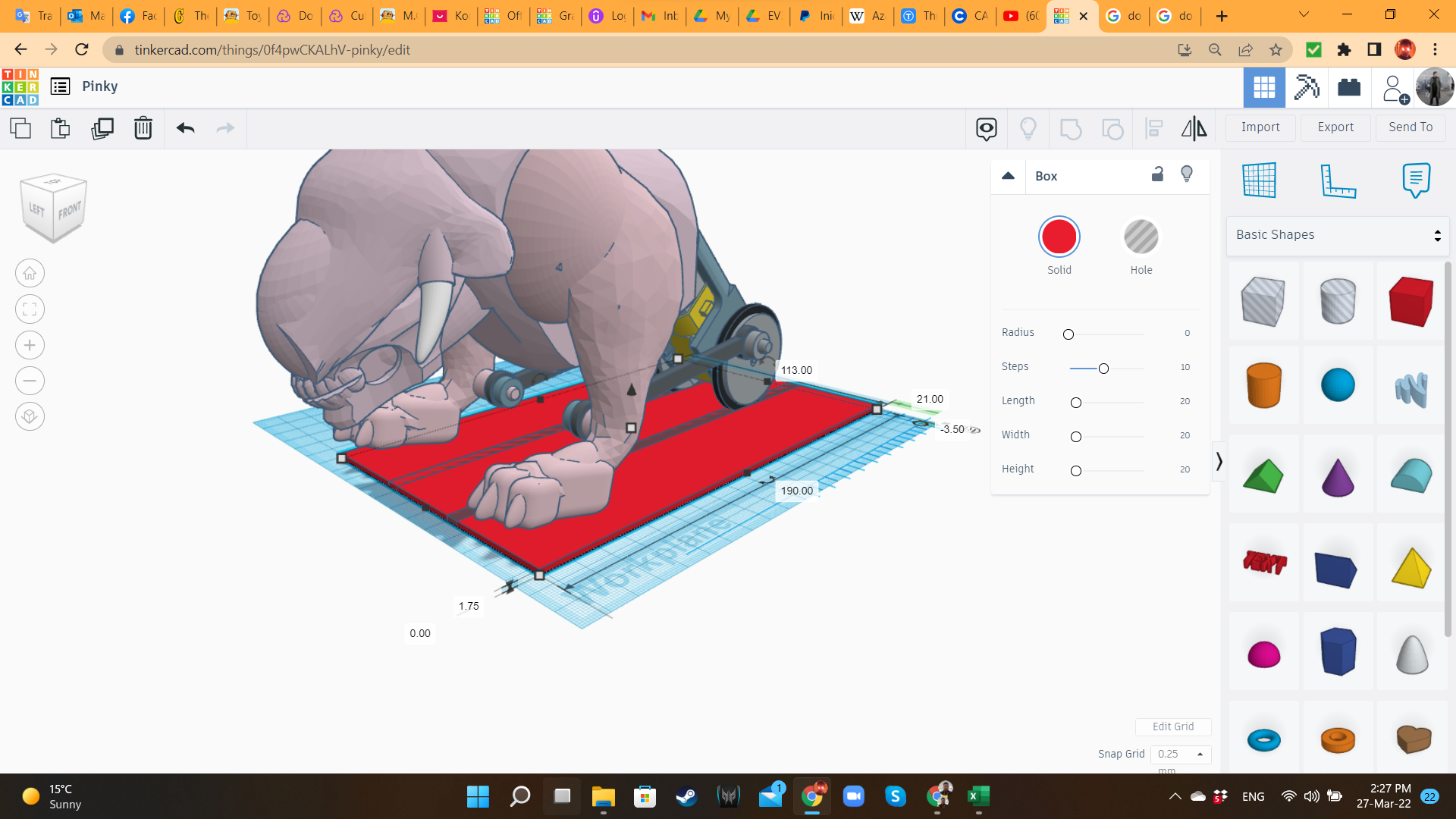
Task: Open the Mirror tool
Action: pos(1194,128)
